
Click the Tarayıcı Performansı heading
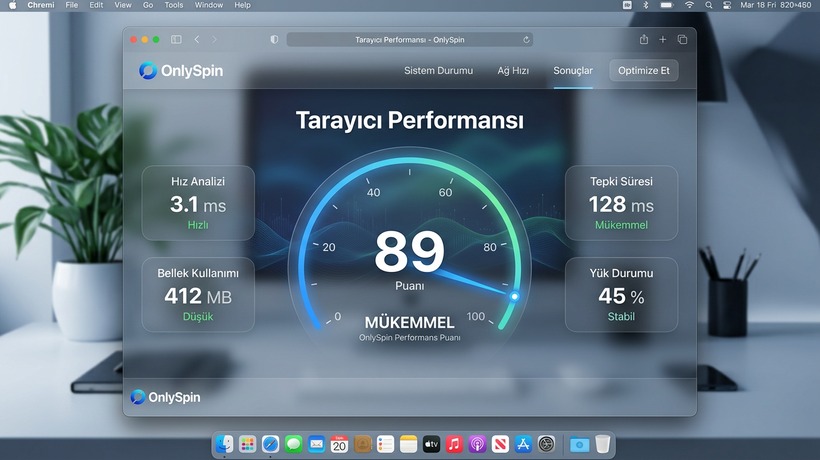point(409,120)
